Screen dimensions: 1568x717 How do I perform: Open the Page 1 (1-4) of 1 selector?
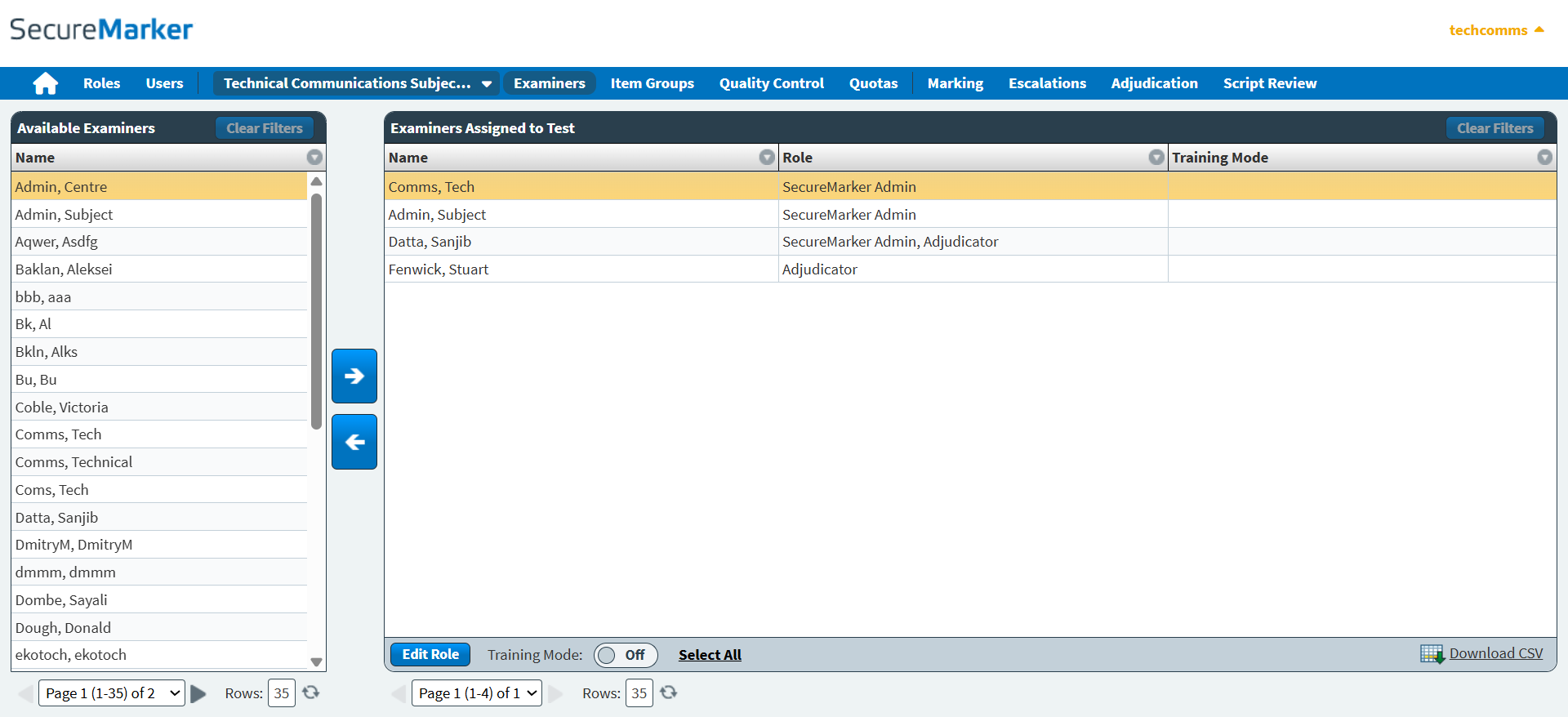click(x=477, y=693)
